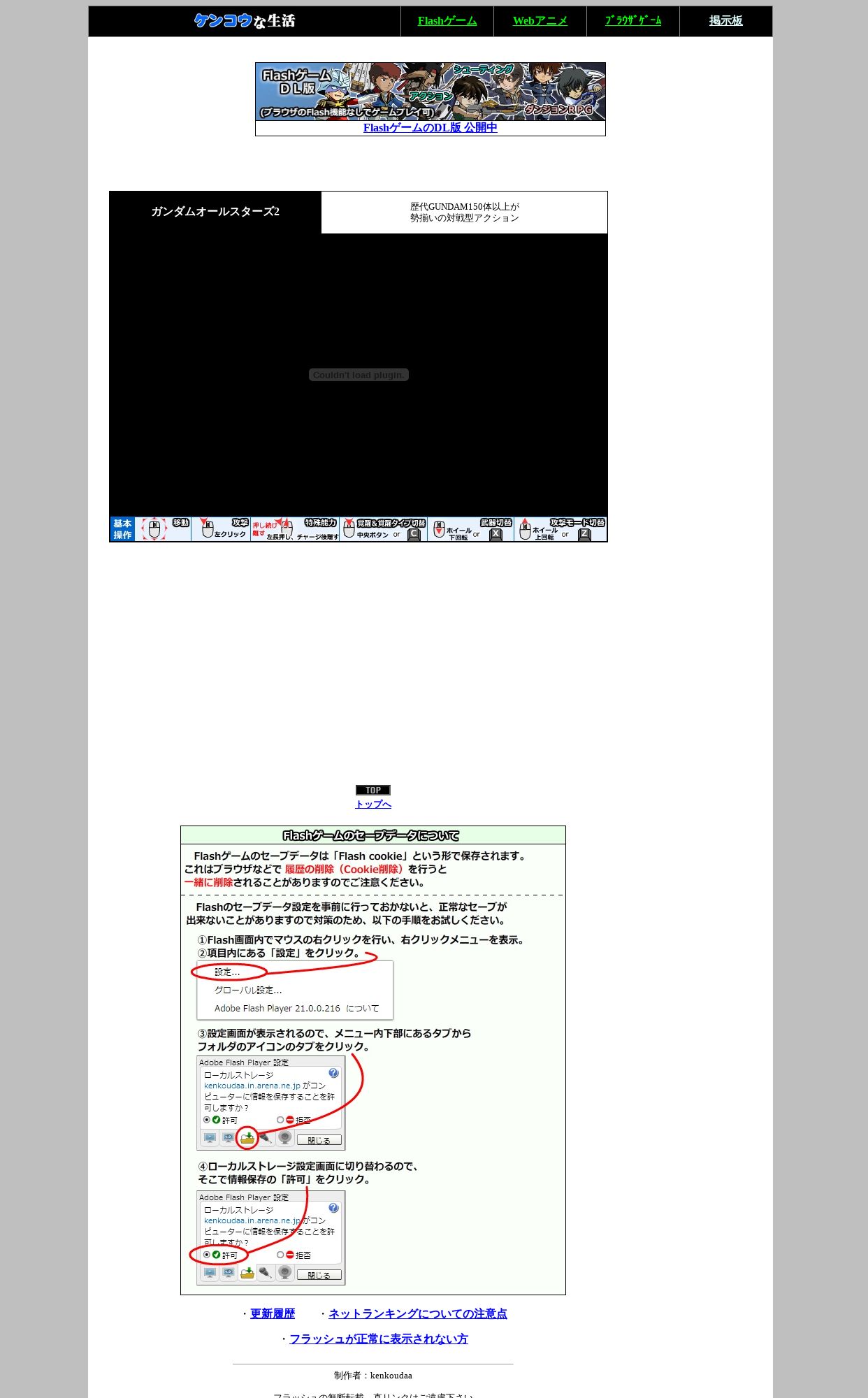The image size is (868, 1398).
Task: Select 許可 radio in step ③ dialog
Action: point(207,1120)
